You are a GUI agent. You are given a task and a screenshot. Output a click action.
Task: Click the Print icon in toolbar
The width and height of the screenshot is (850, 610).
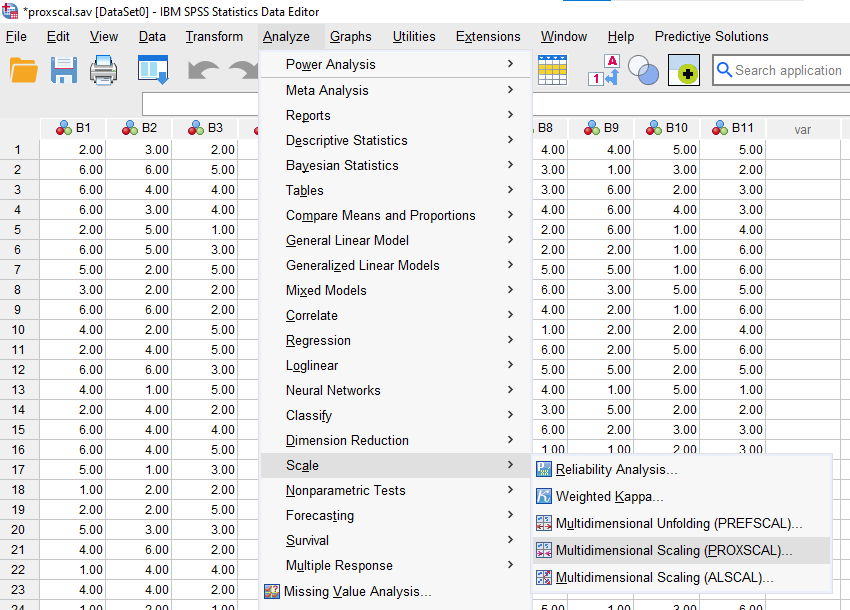[106, 71]
